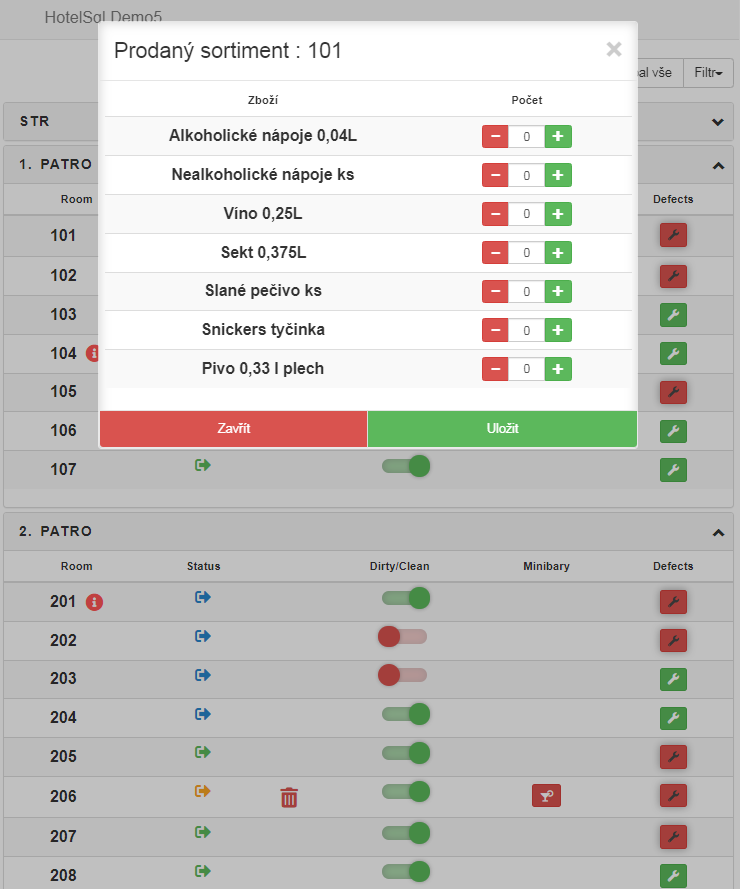Close the Prodaný sortiment dialog with X

614,49
